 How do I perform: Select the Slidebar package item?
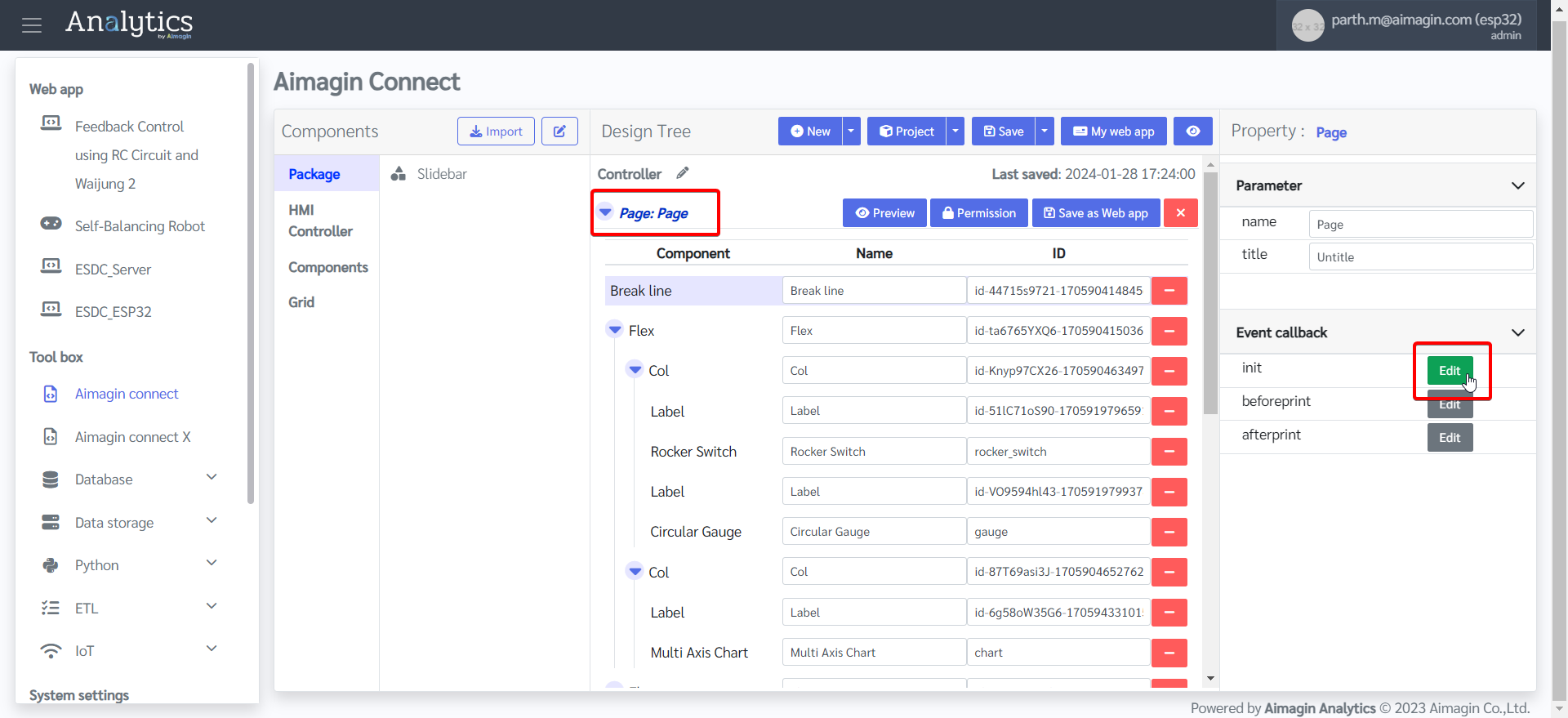pos(441,174)
